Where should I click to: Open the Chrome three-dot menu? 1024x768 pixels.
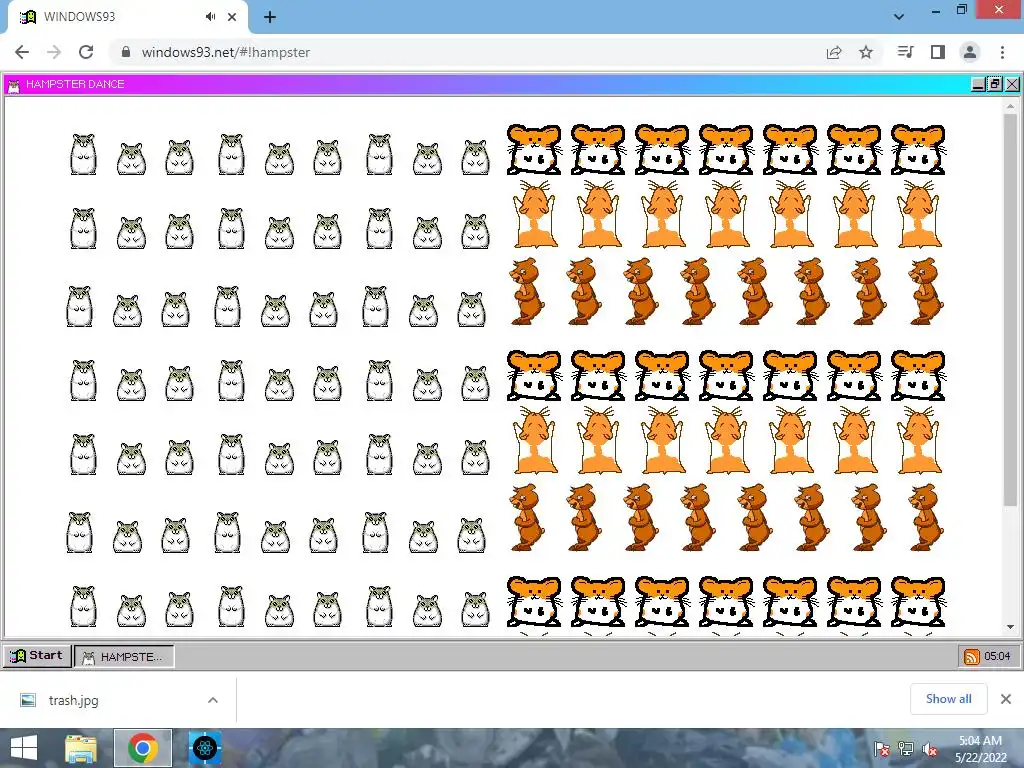tap(1002, 52)
